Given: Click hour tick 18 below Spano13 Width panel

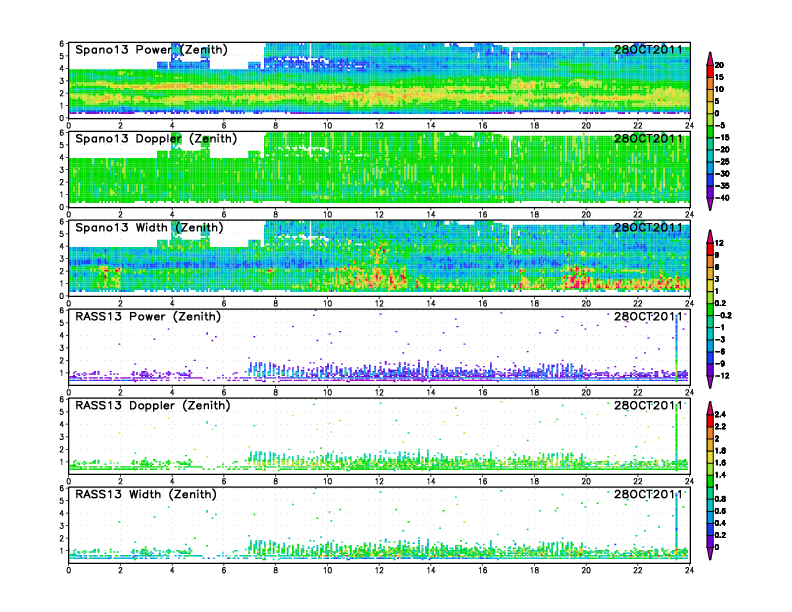Looking at the screenshot, I should (534, 303).
